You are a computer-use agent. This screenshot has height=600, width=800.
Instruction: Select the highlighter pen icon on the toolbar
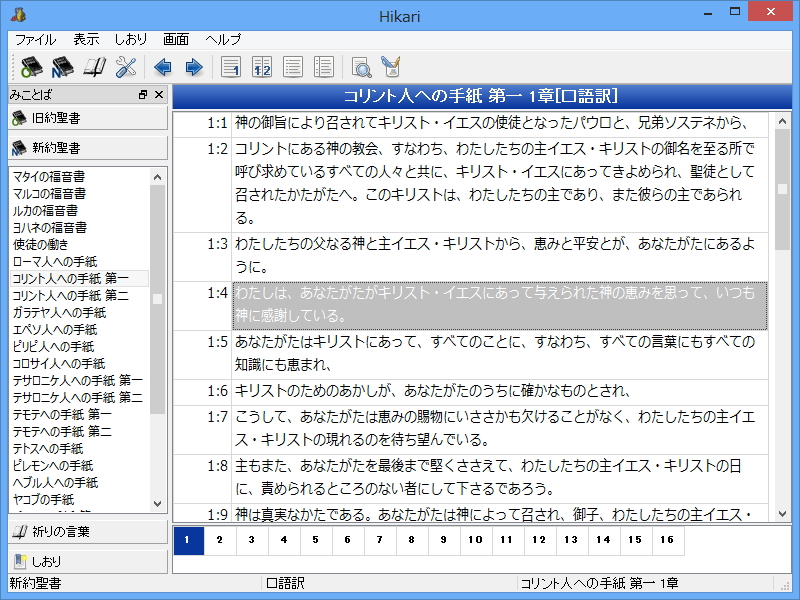389,65
